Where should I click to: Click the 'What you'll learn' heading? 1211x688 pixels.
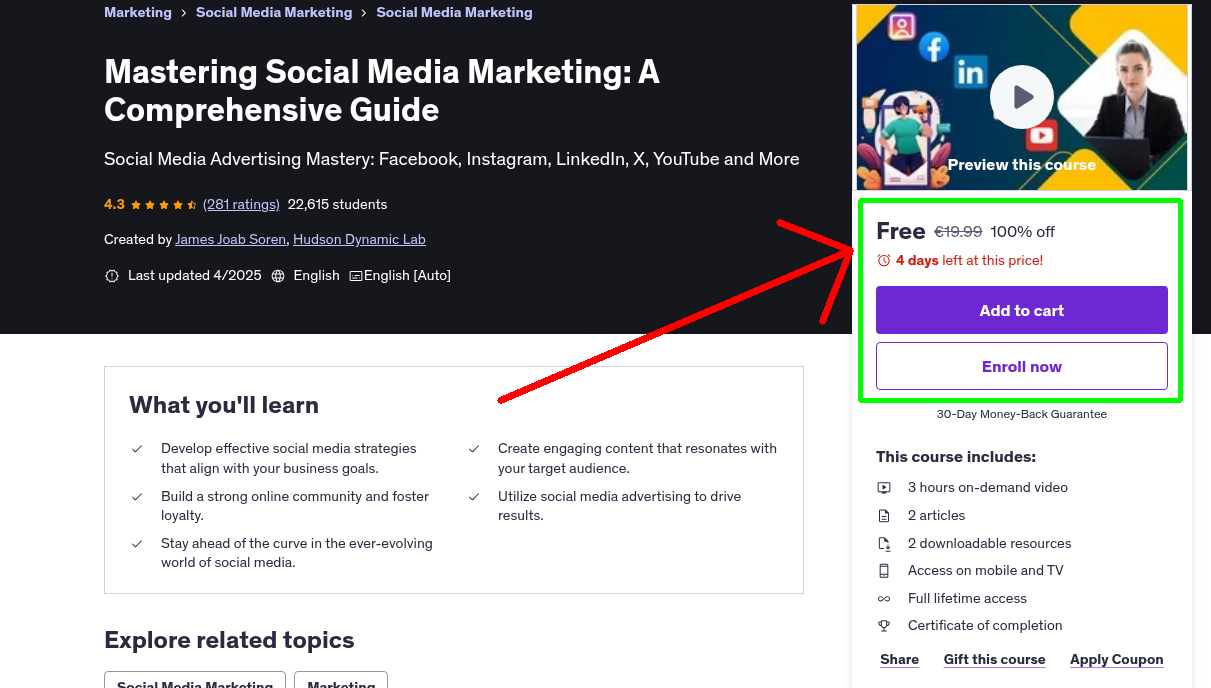tap(224, 405)
